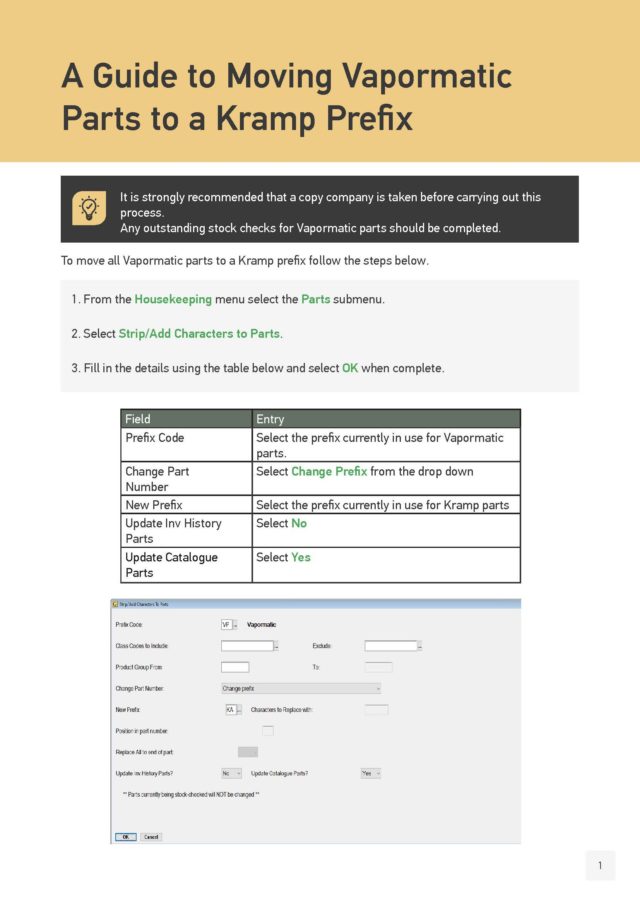This screenshot has width=640, height=905.
Task: Focus the Characters to Replace with field
Action: [x=376, y=710]
